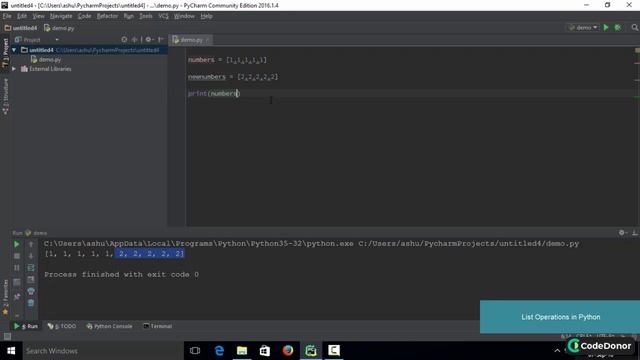Toggle tool window buttons at status bar corner
The width and height of the screenshot is (640, 360).
pyautogui.click(x=7, y=336)
